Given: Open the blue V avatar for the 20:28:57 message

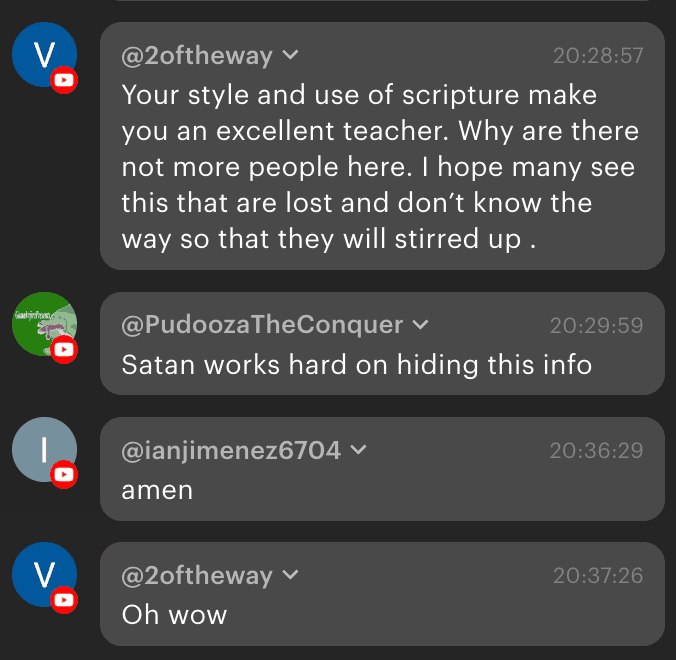Looking at the screenshot, I should (x=43, y=55).
